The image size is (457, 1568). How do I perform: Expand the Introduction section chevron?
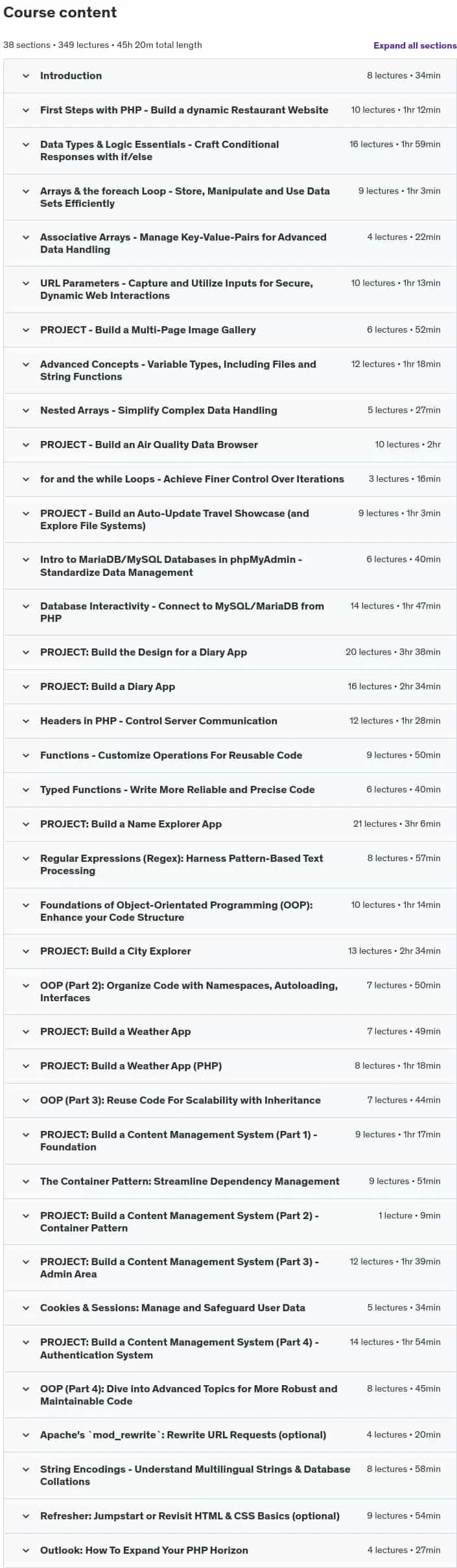[26, 76]
